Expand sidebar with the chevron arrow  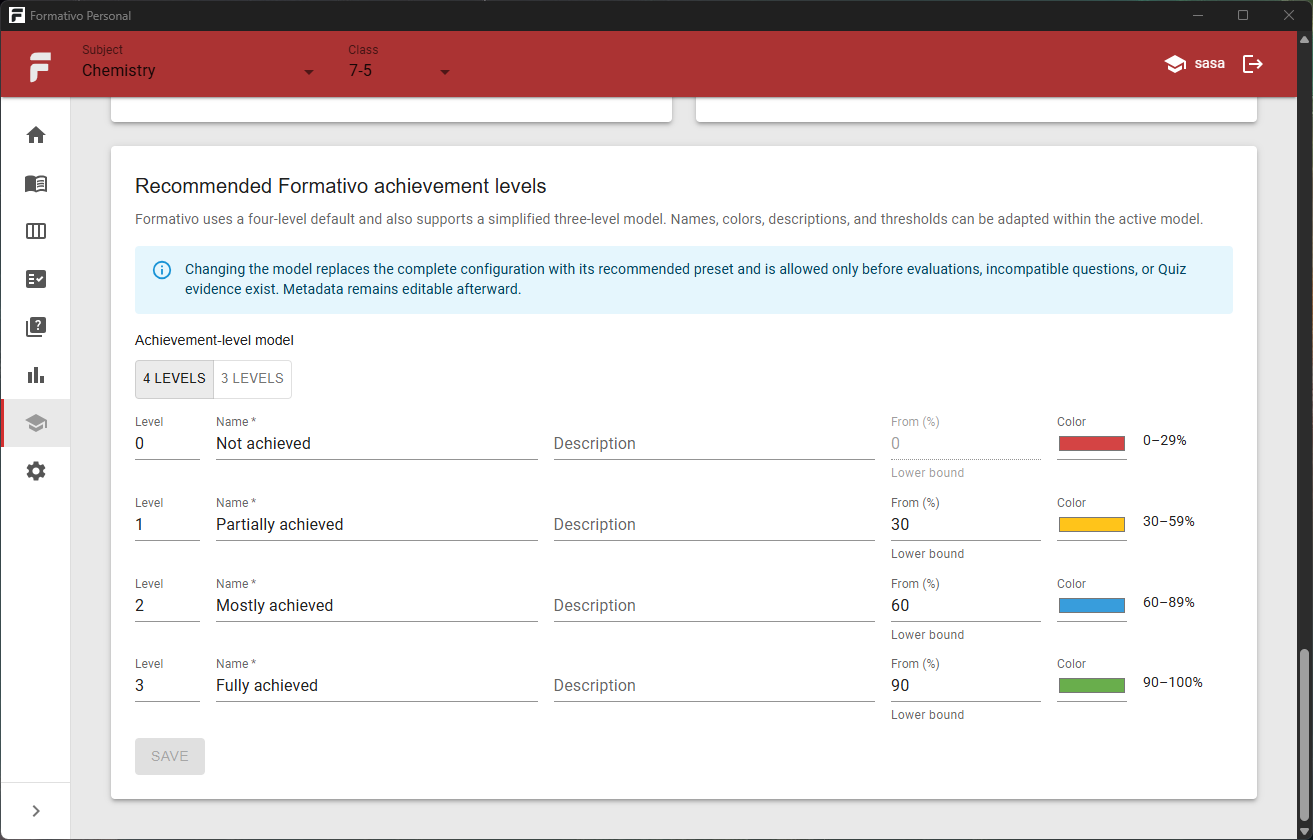coord(36,811)
